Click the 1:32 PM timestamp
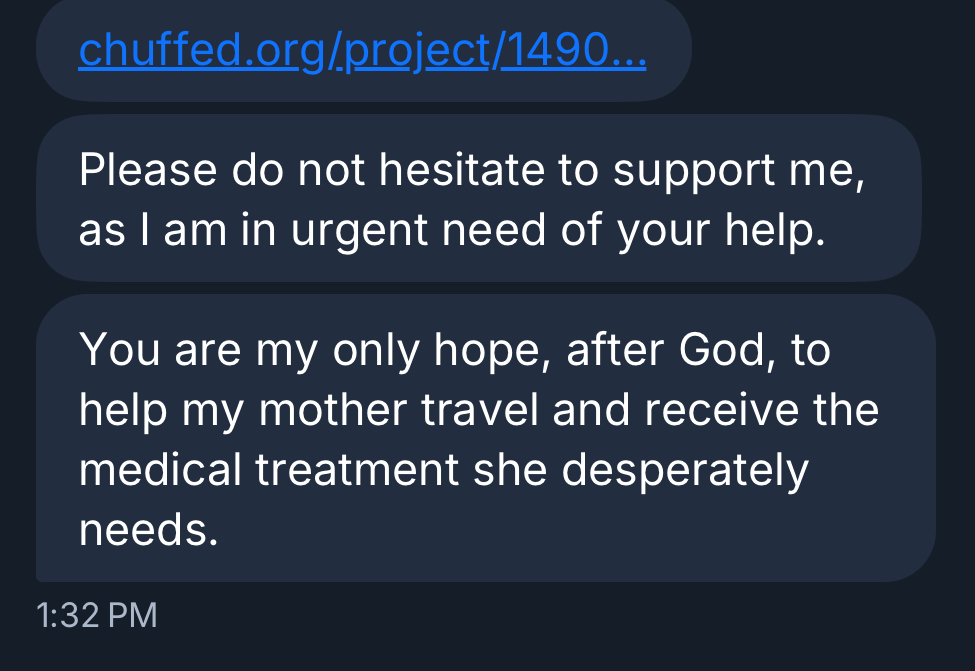 (97, 615)
